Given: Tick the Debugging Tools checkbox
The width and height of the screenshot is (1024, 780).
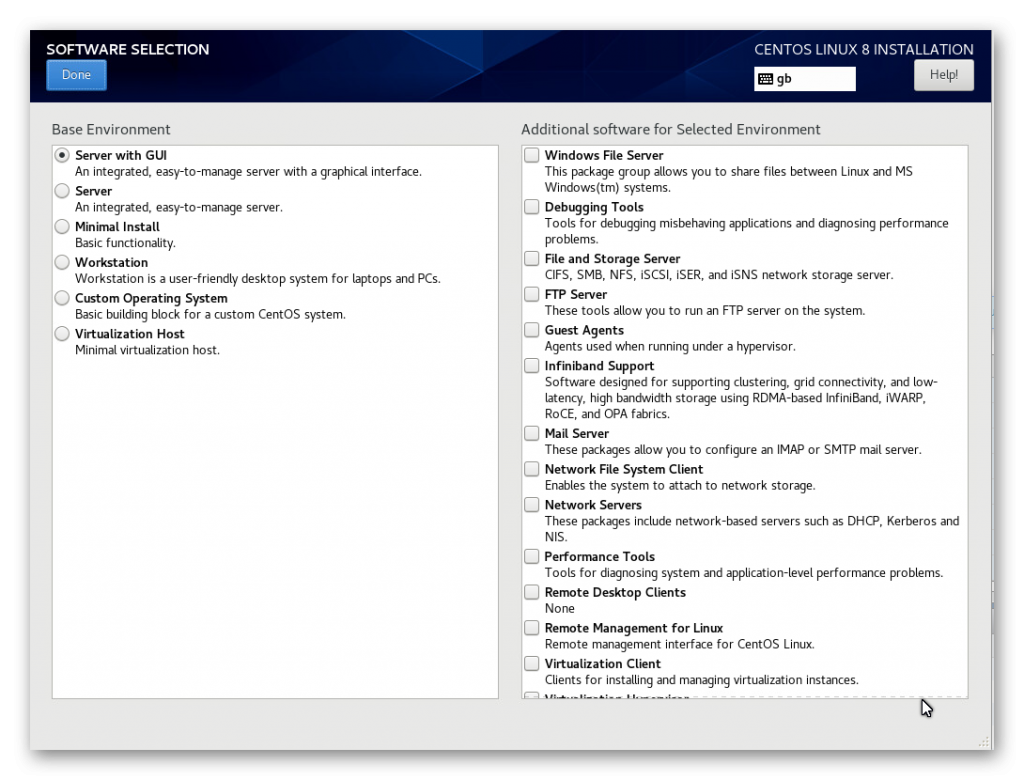Looking at the screenshot, I should tap(532, 206).
